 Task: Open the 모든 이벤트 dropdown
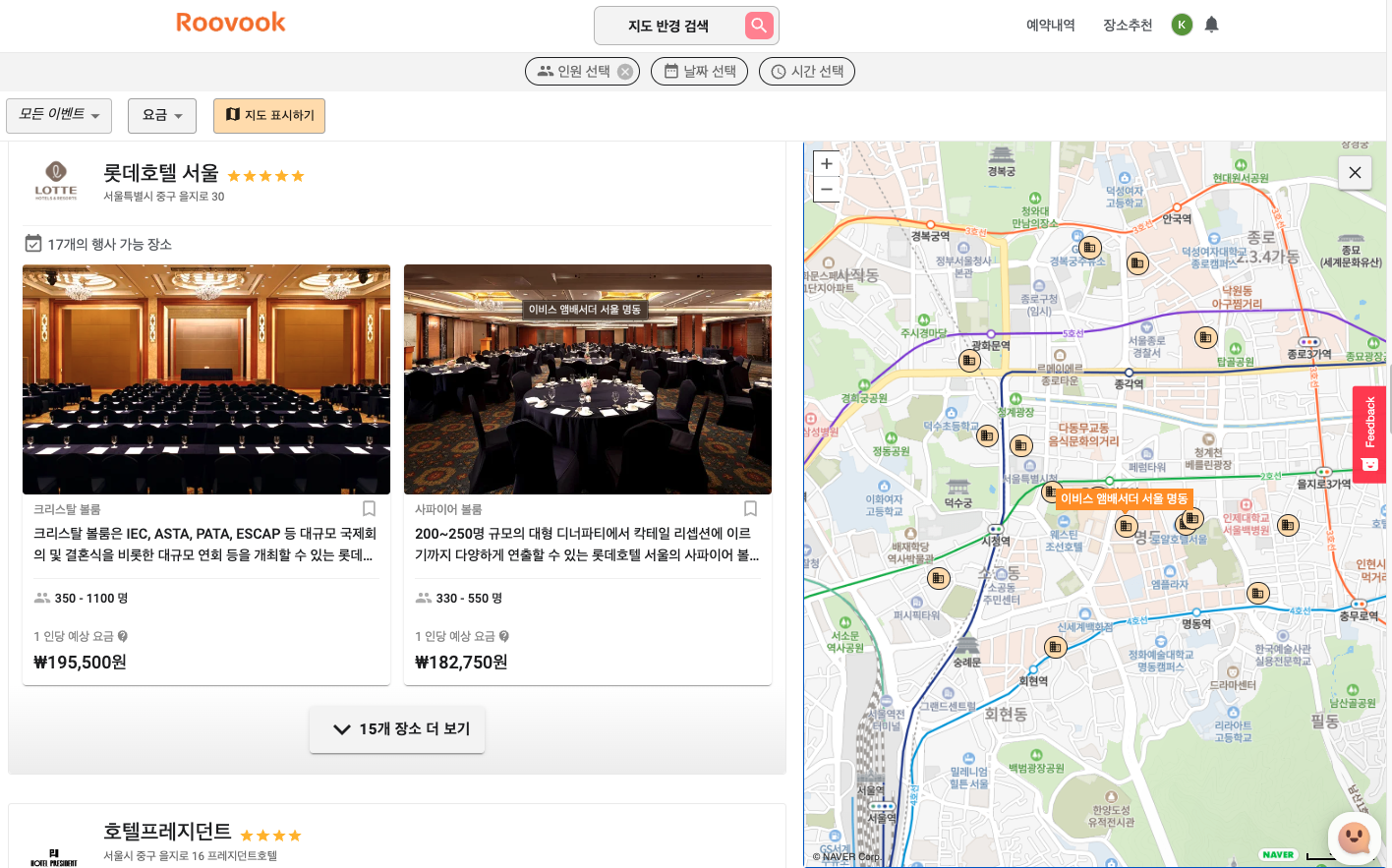59,115
